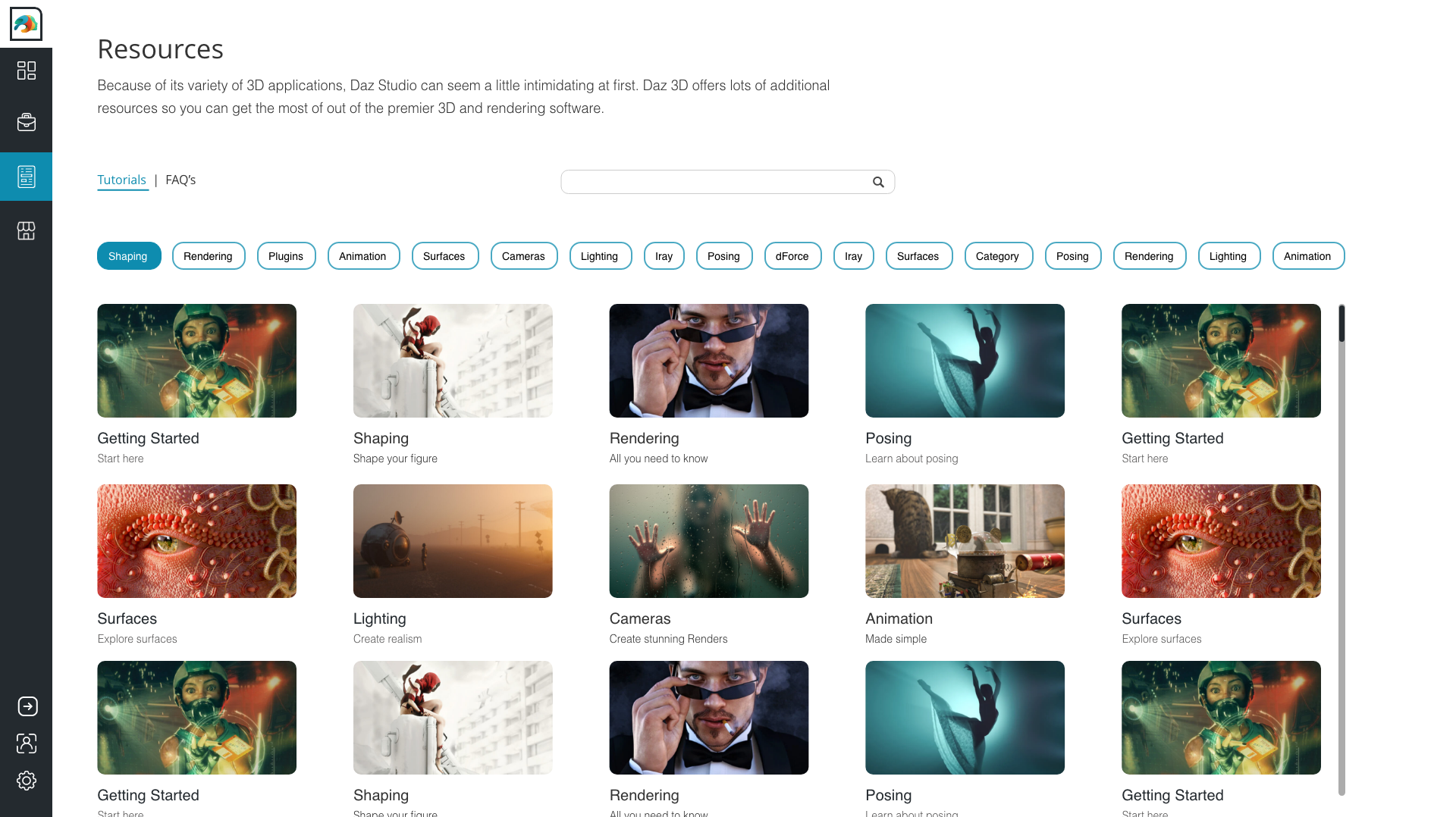Open the user profile icon in sidebar
The height and width of the screenshot is (817, 1456).
tap(27, 743)
